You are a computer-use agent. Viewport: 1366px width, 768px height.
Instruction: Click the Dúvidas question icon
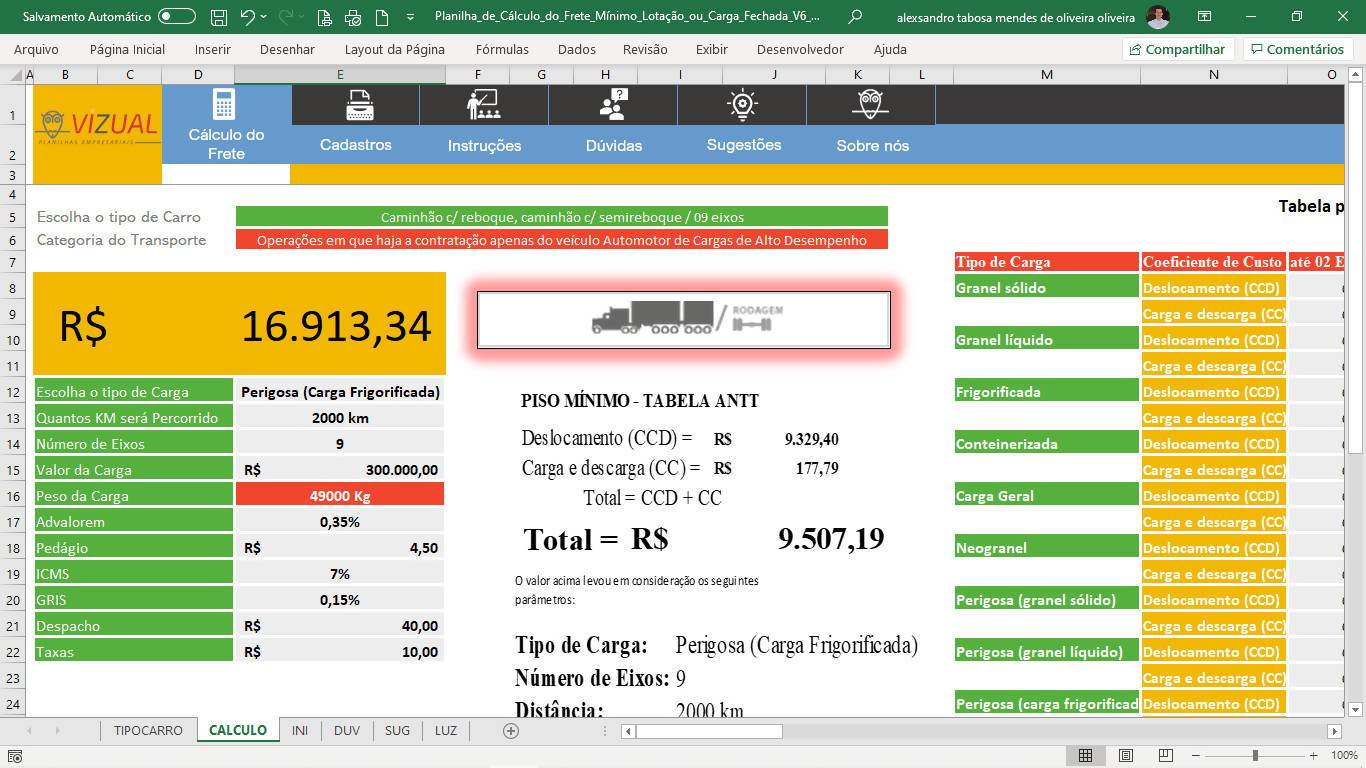point(612,104)
